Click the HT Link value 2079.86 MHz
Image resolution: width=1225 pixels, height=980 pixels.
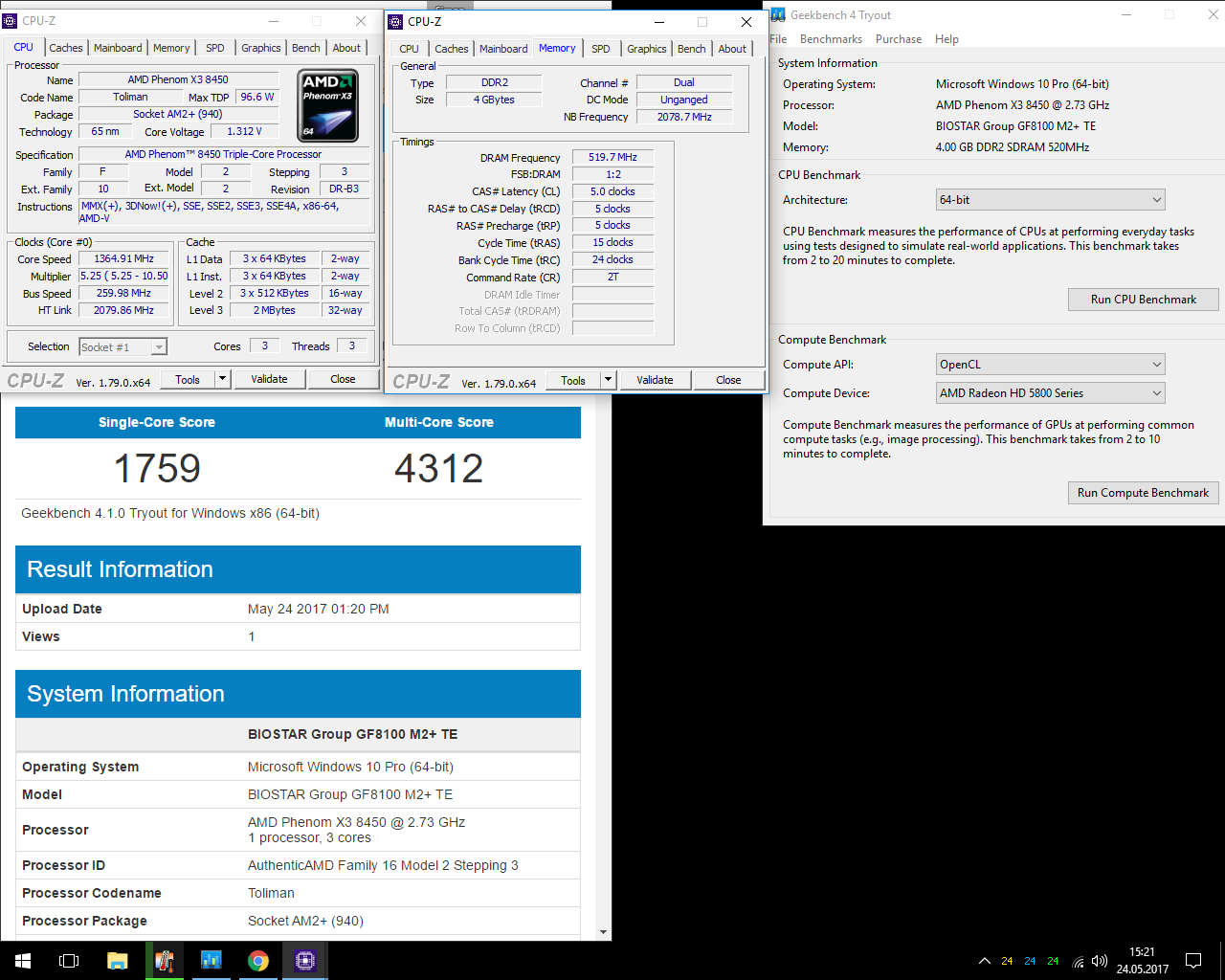123,310
